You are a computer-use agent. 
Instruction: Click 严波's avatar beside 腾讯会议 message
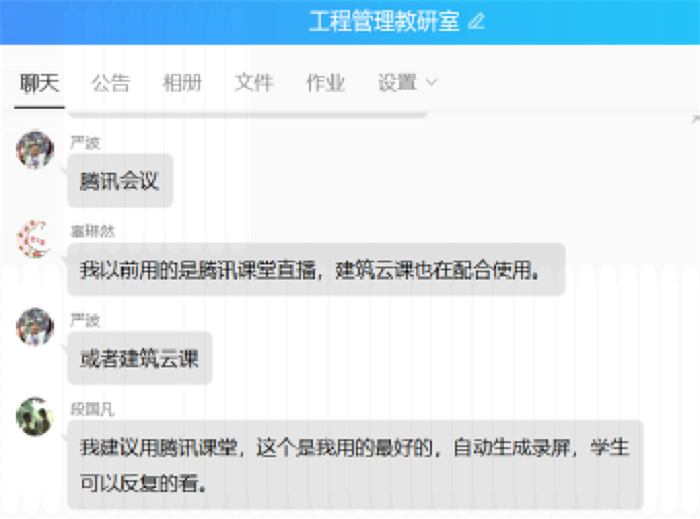35,150
